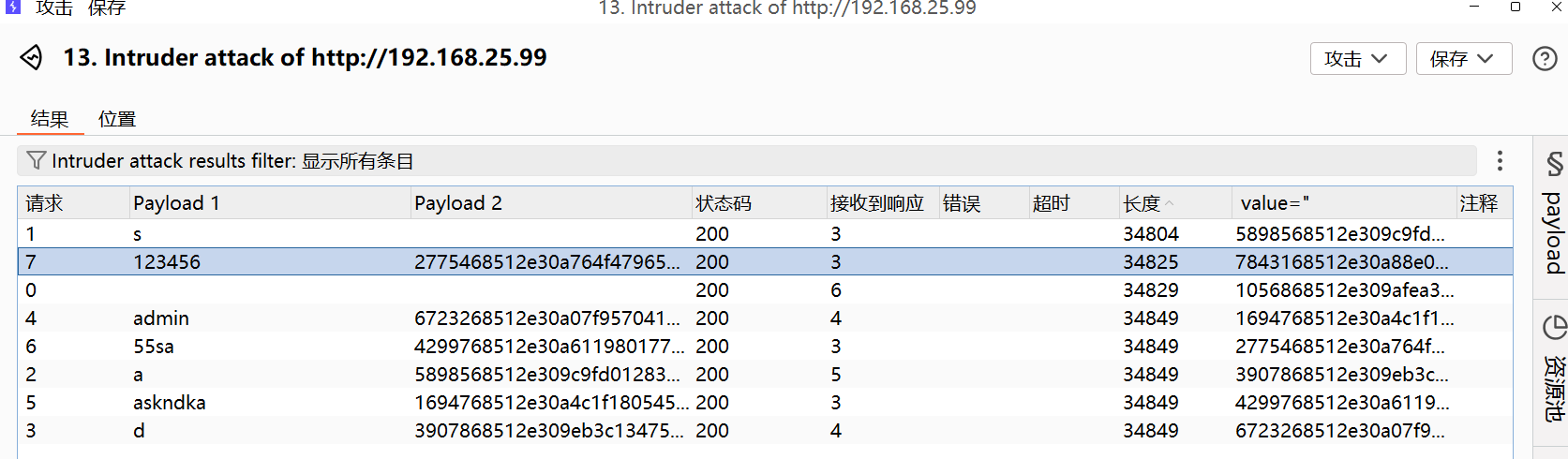This screenshot has height=459, width=1568.
Task: Open the three-dot results options menu
Action: click(x=1500, y=161)
